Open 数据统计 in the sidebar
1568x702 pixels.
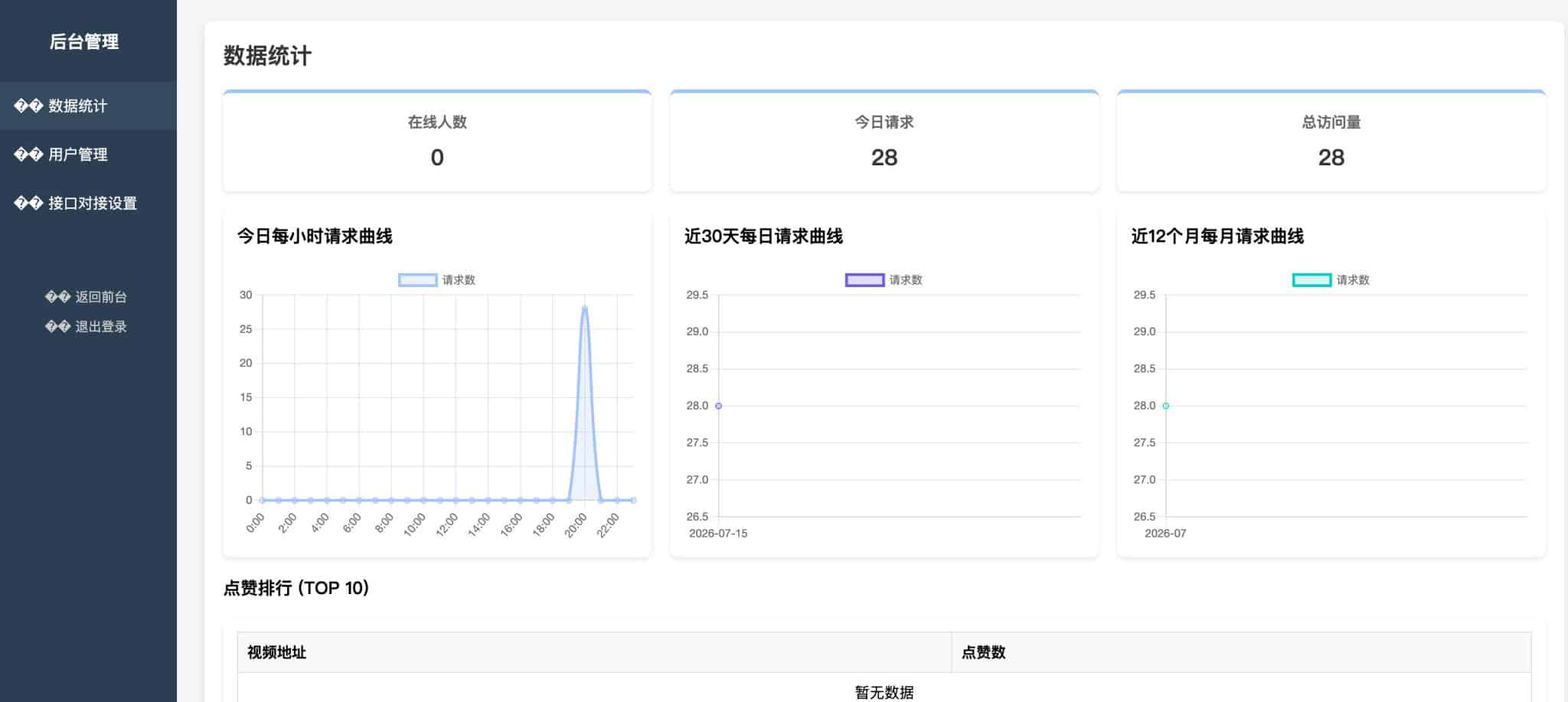pyautogui.click(x=88, y=106)
